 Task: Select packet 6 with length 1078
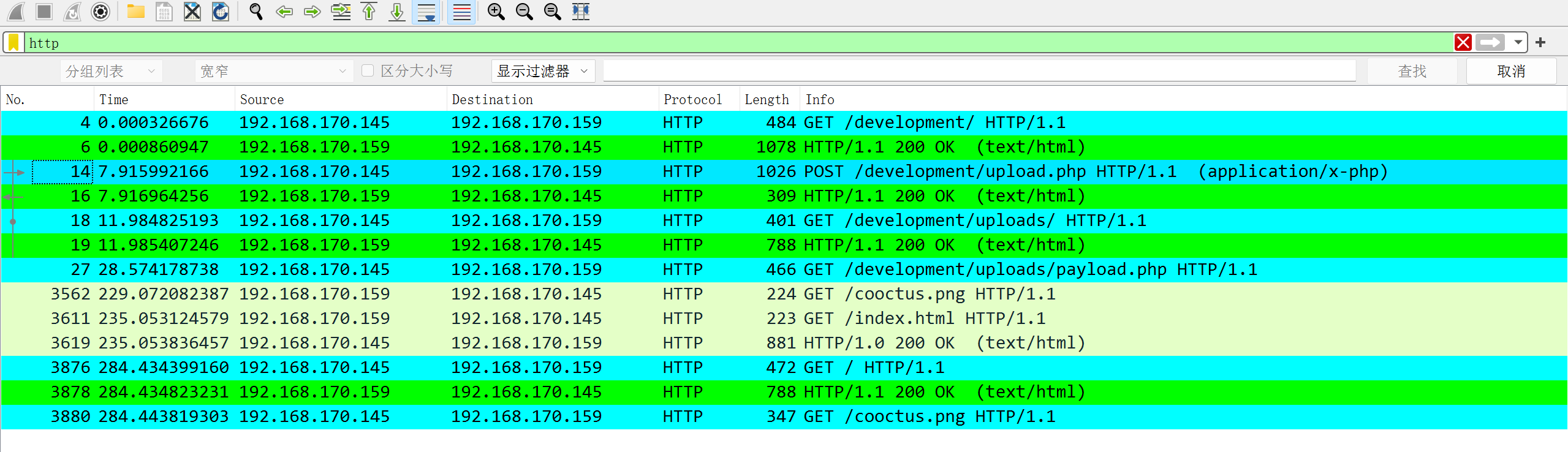(x=784, y=147)
